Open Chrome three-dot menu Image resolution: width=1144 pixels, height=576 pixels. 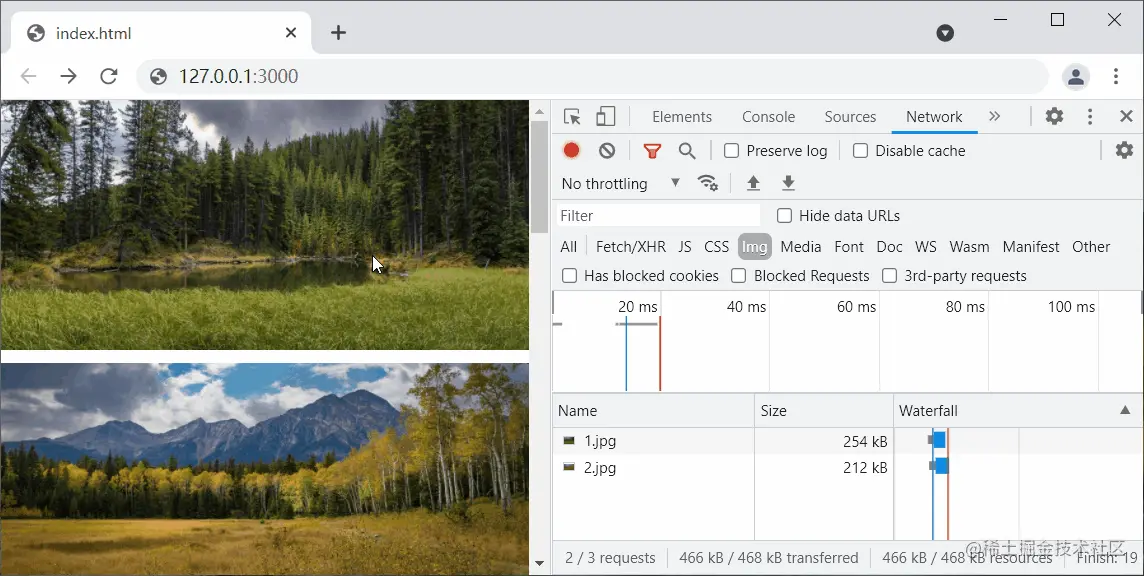tap(1116, 76)
